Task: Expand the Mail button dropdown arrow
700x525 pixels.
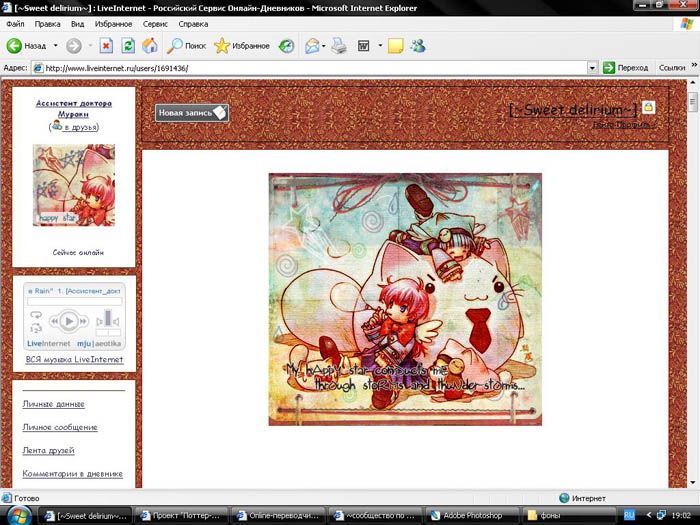Action: 324,46
